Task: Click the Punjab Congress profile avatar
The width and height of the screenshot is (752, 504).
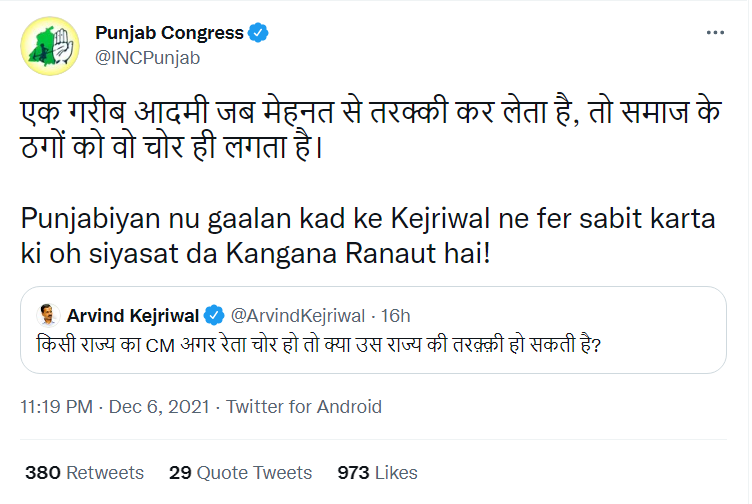Action: pyautogui.click(x=49, y=45)
